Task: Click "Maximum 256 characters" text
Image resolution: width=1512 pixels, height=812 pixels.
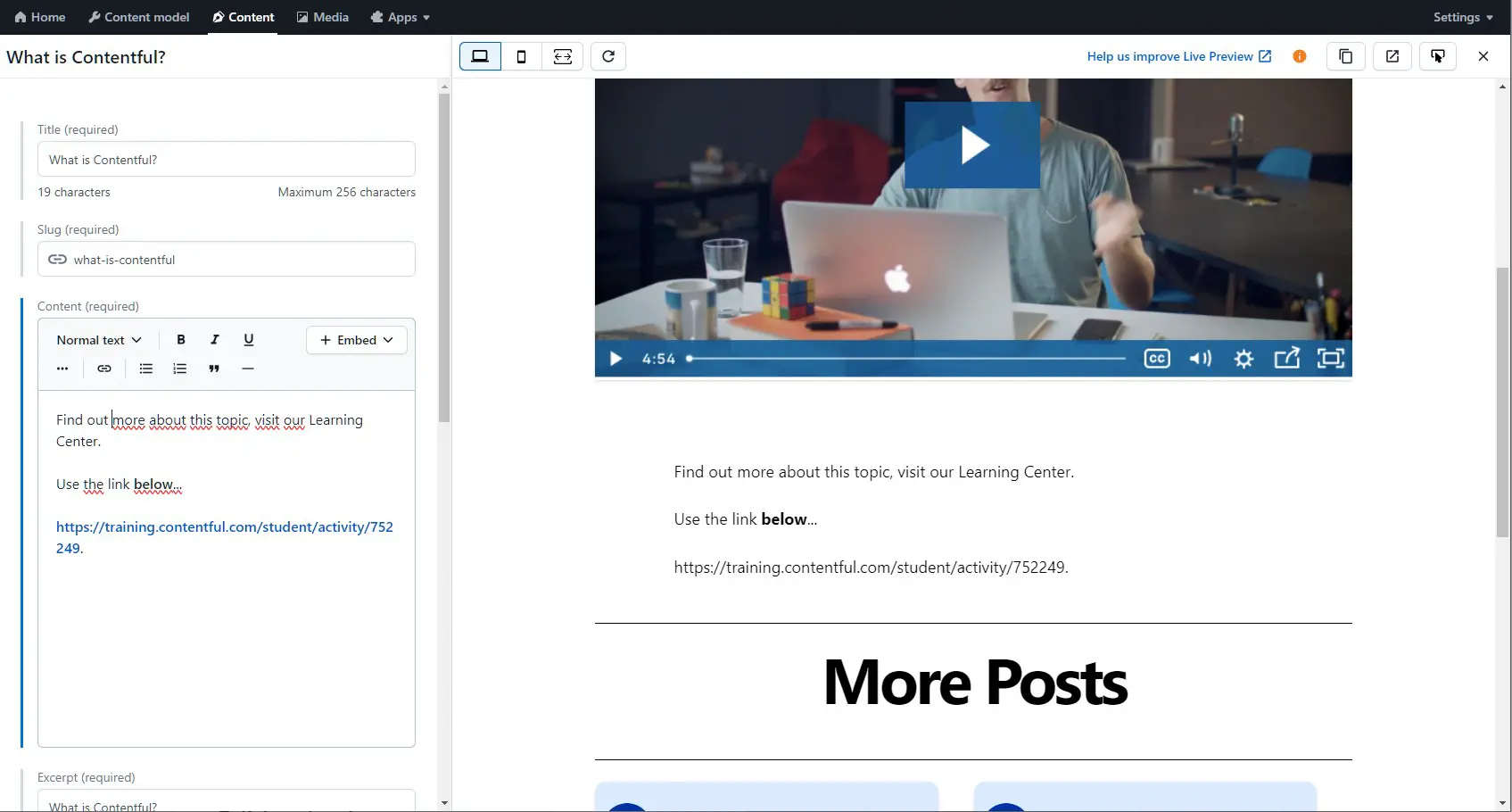Action: click(347, 192)
